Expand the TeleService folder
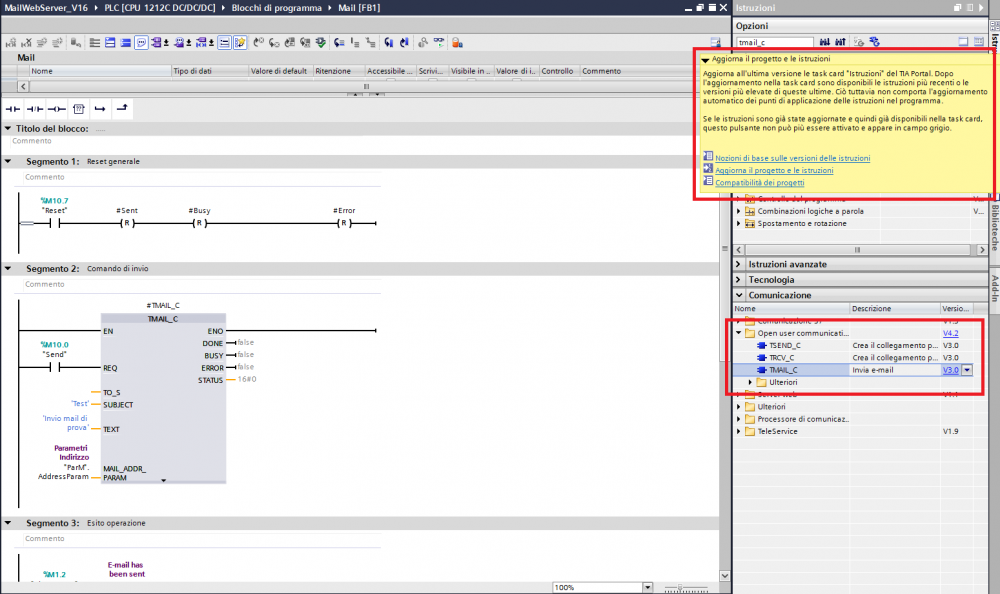The width and height of the screenshot is (1000, 594). click(739, 432)
